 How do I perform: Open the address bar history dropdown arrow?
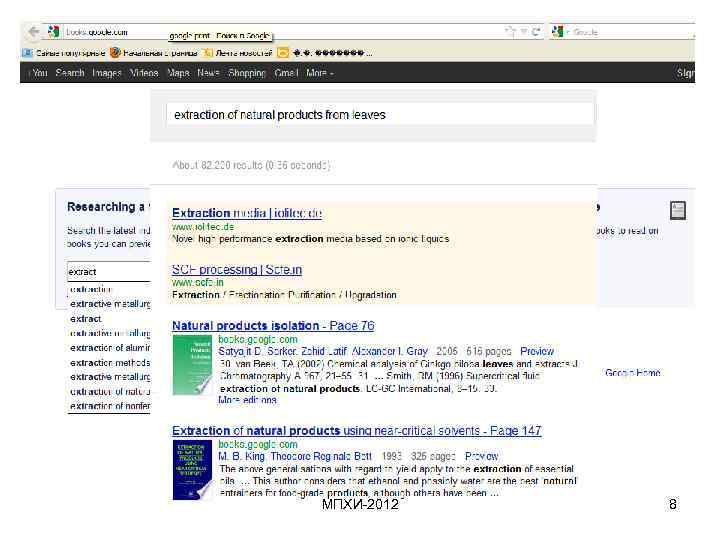[523, 32]
